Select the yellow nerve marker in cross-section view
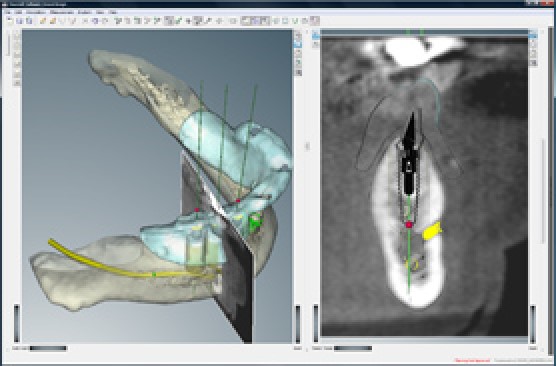Screen dimensions: 556x366 (432, 231)
